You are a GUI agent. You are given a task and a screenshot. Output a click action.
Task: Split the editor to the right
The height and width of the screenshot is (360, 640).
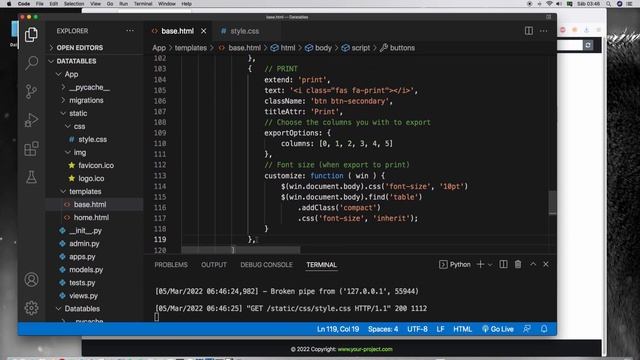[529, 31]
